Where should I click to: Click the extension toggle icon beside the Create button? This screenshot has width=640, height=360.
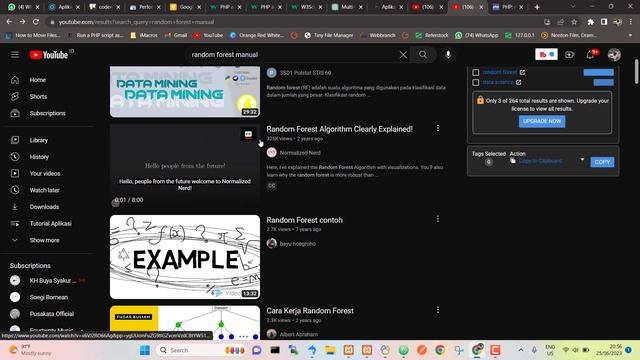coord(546,54)
